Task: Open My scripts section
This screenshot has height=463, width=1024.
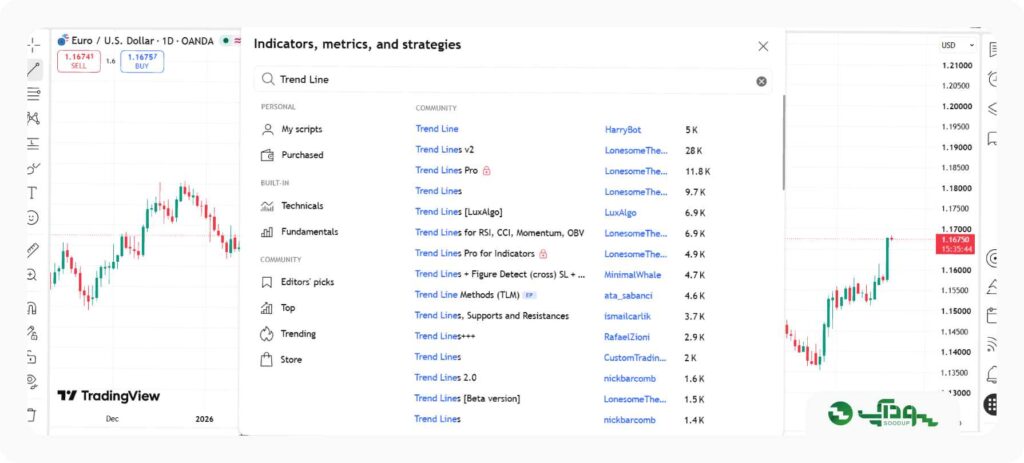Action: coord(292,129)
